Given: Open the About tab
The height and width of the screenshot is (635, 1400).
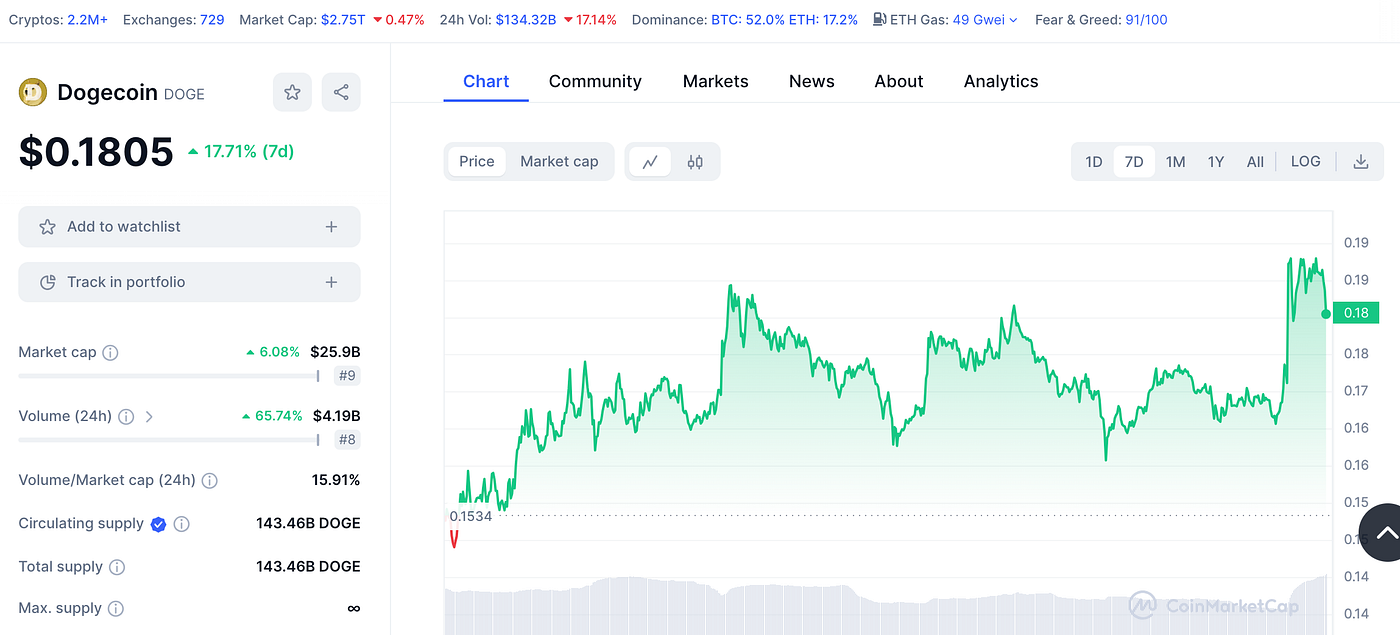Looking at the screenshot, I should (899, 82).
